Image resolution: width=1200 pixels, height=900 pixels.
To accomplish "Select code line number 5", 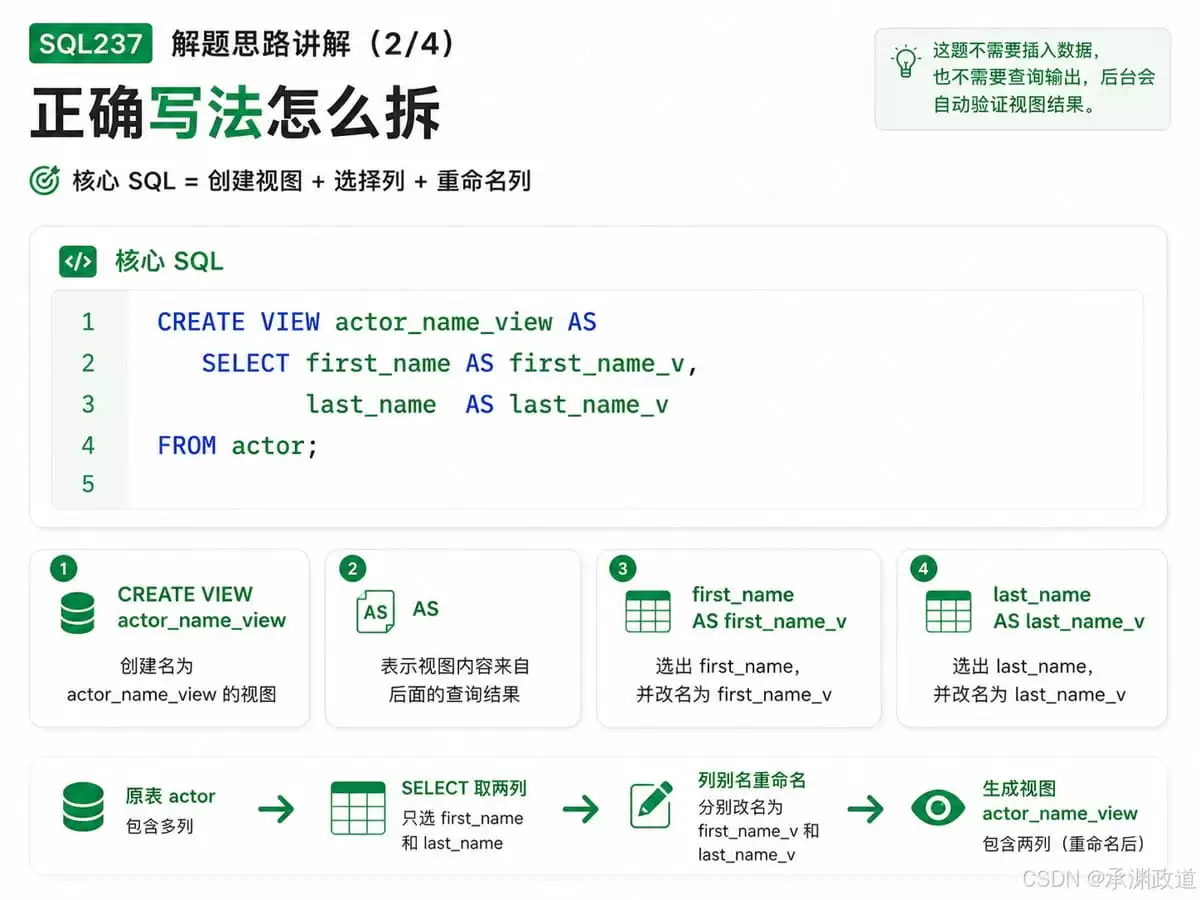I will coord(88,485).
